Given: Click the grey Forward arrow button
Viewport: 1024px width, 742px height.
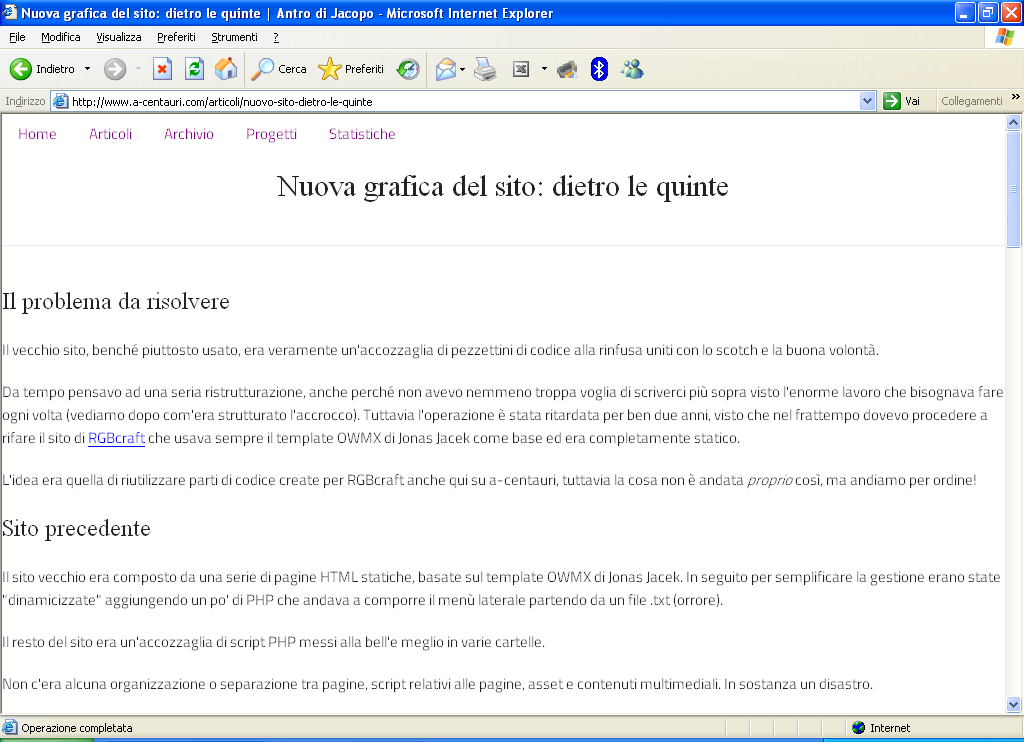Looking at the screenshot, I should pyautogui.click(x=115, y=69).
